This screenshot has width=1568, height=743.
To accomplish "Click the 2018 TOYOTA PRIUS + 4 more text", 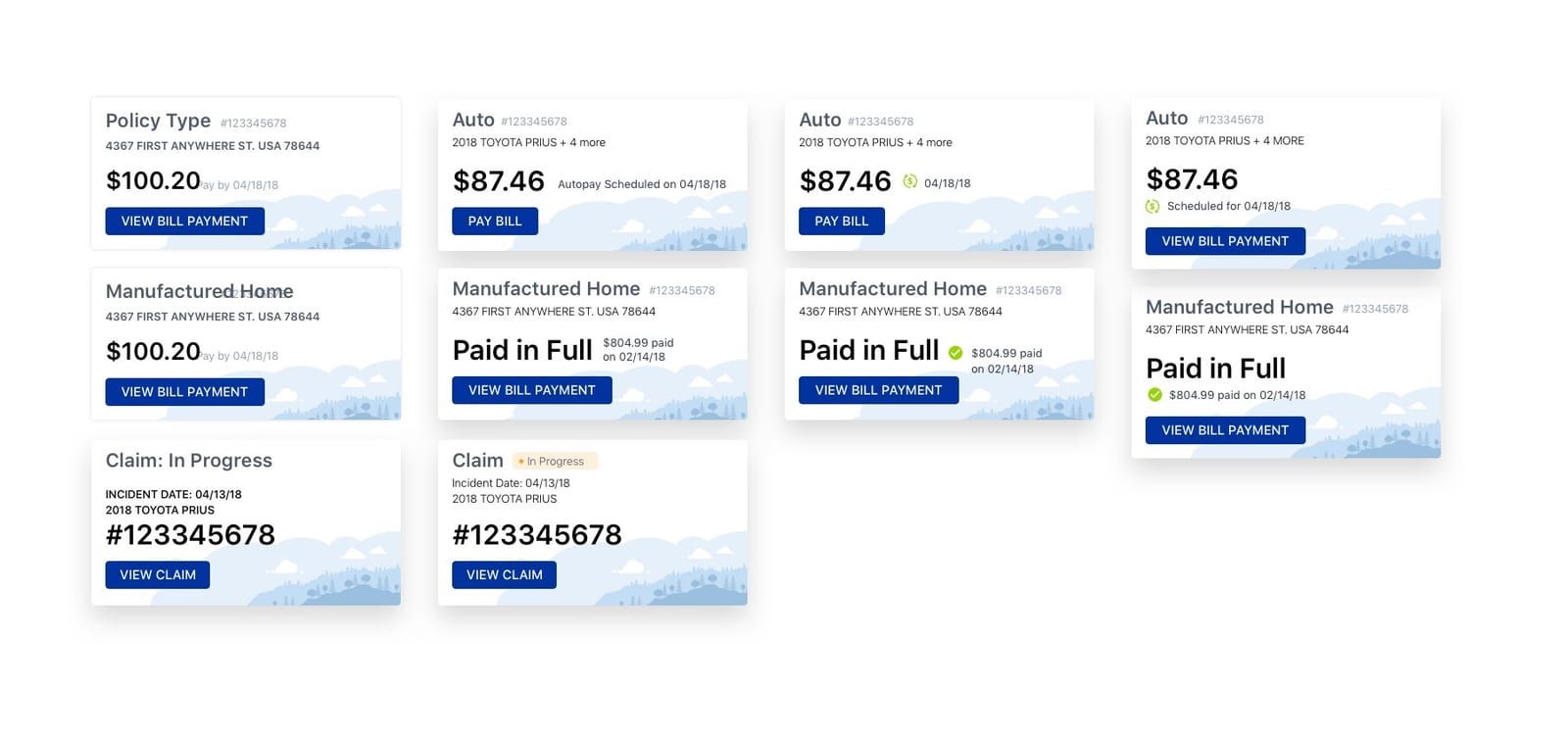I will click(528, 142).
